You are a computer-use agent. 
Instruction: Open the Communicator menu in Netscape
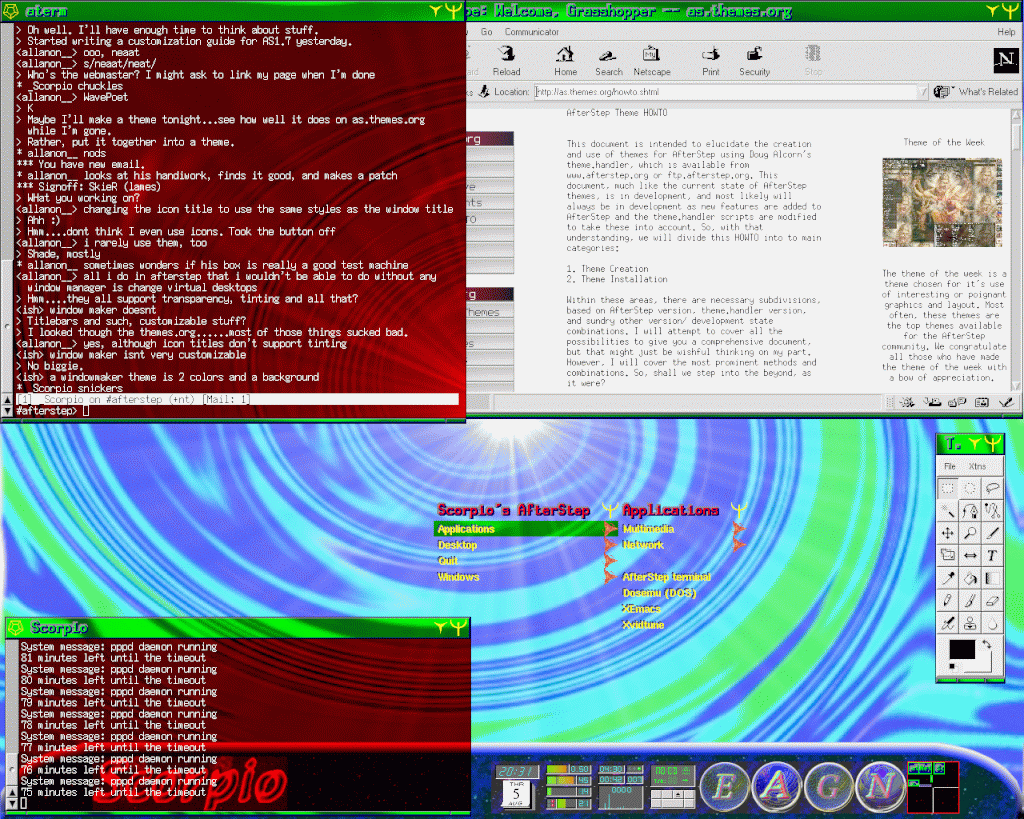[x=531, y=32]
